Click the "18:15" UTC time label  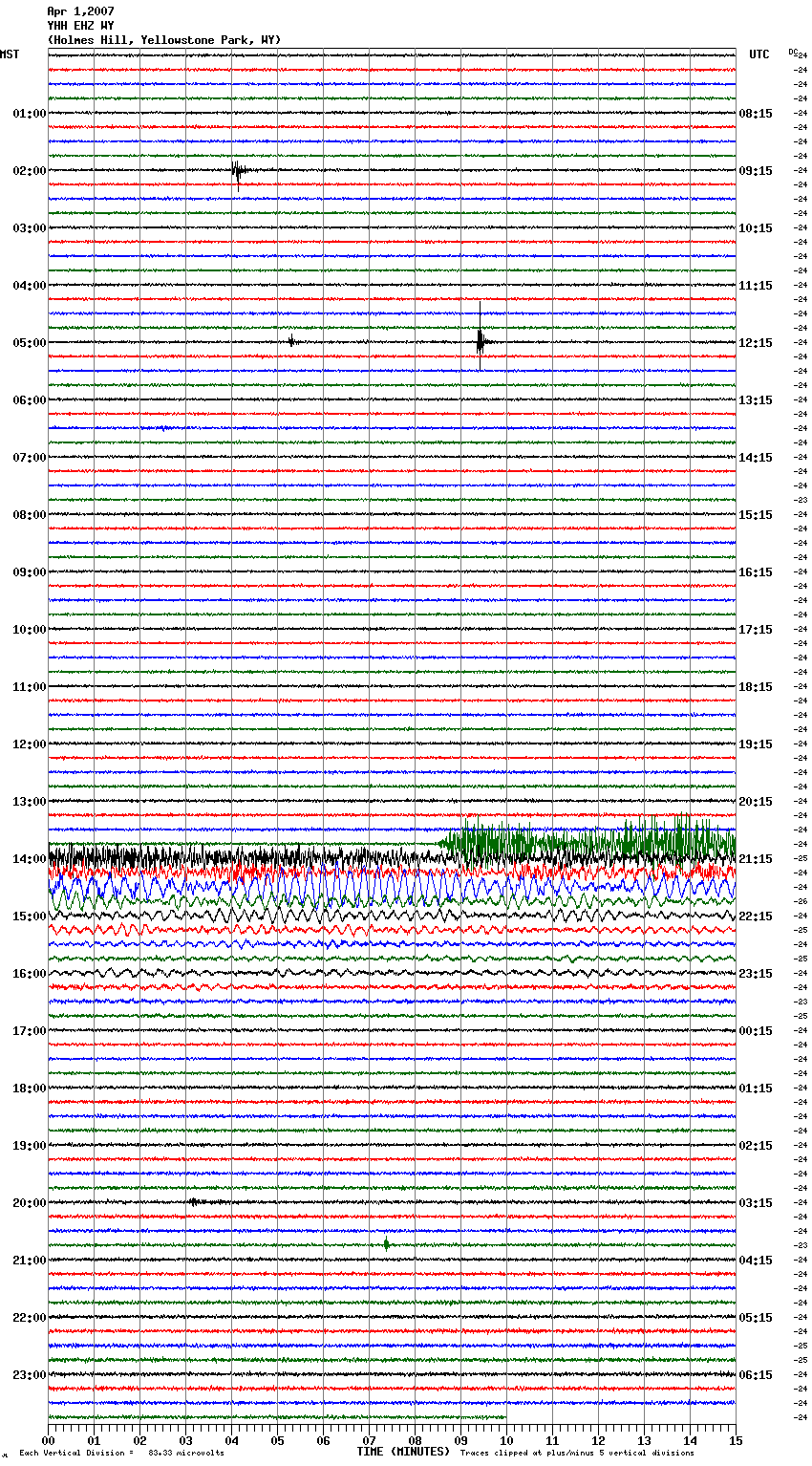point(756,687)
